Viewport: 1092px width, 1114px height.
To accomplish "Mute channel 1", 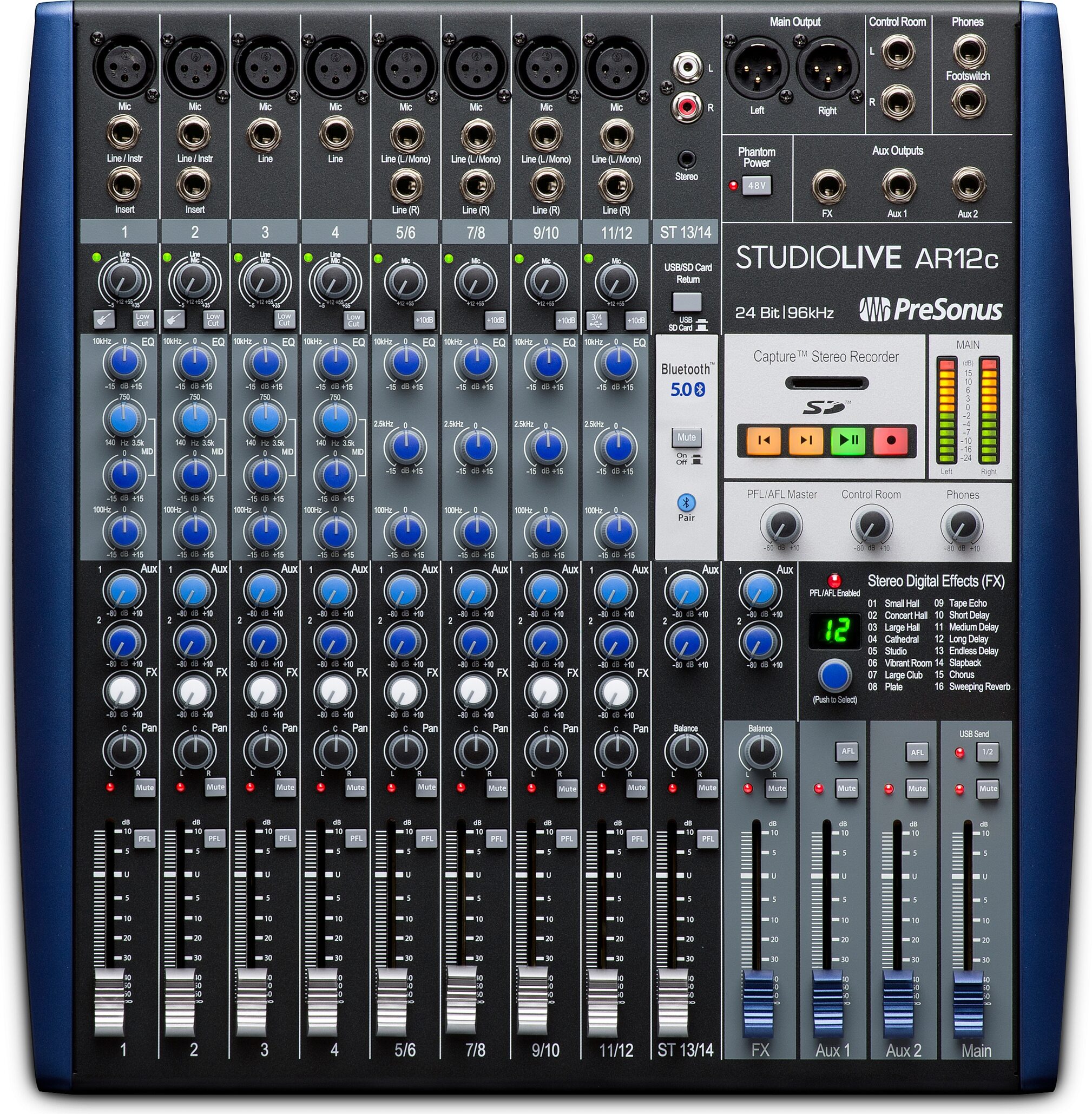I will tap(144, 788).
